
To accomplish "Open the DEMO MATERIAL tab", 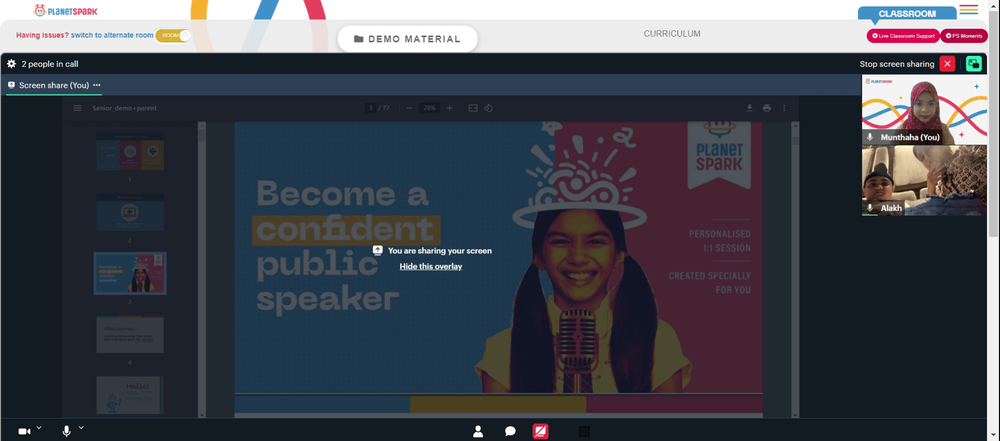I will pyautogui.click(x=408, y=39).
